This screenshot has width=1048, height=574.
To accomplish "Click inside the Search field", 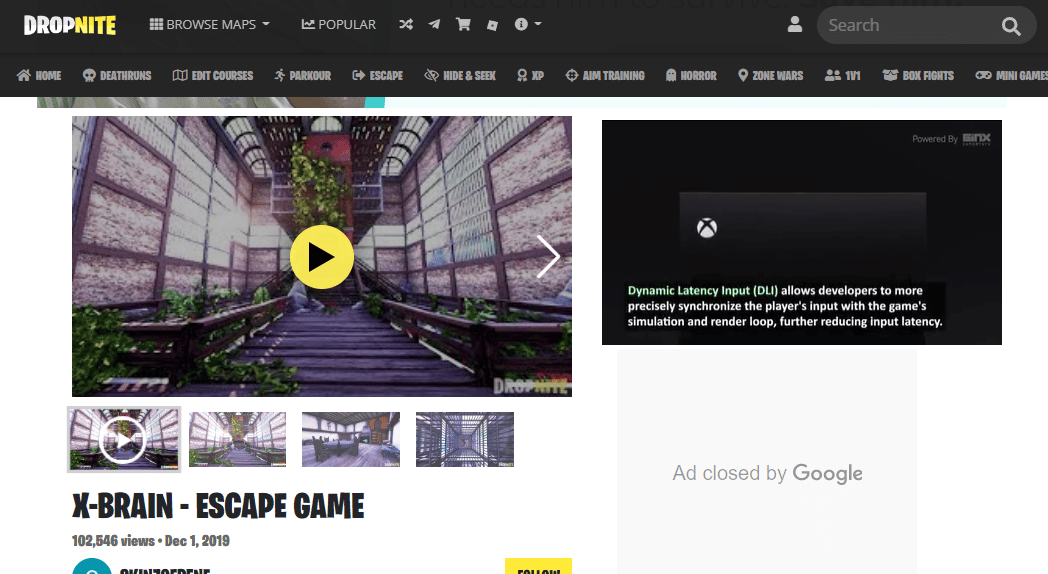I will 909,25.
